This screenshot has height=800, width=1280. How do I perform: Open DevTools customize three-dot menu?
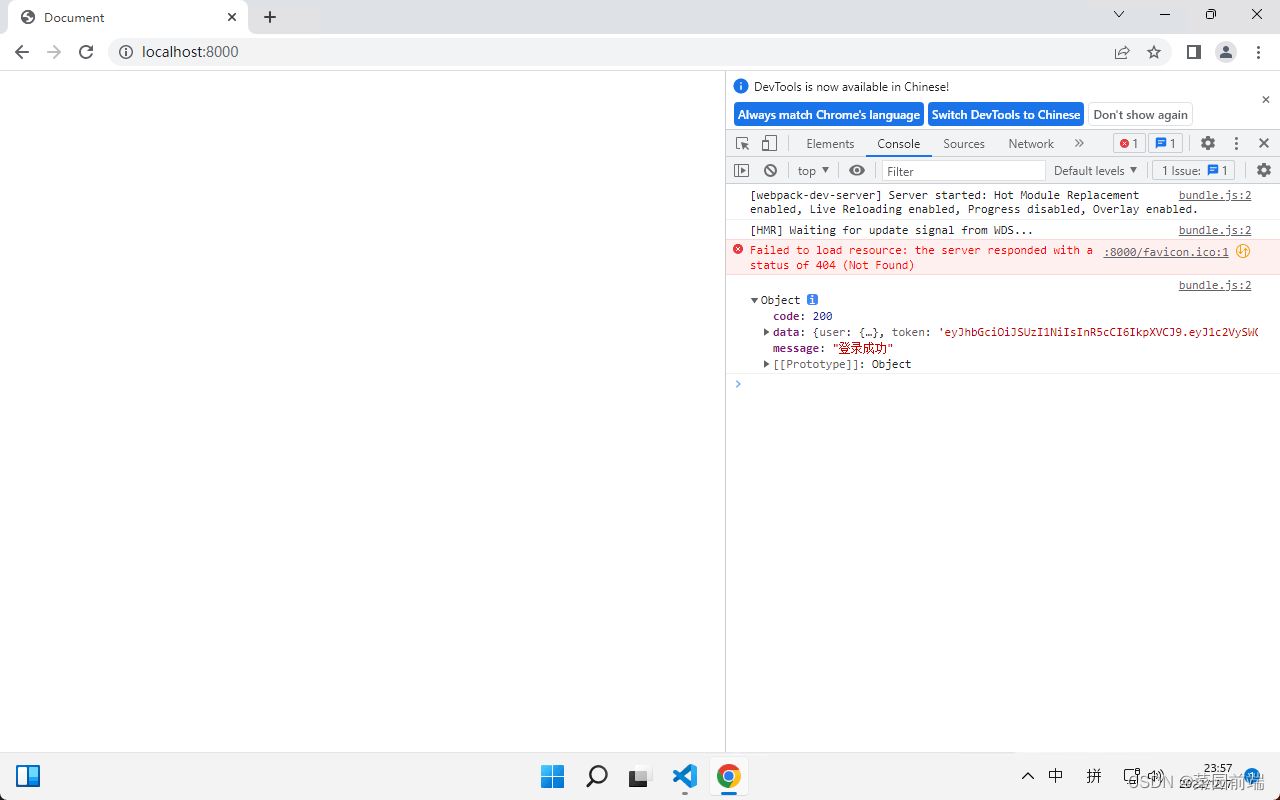[1236, 144]
